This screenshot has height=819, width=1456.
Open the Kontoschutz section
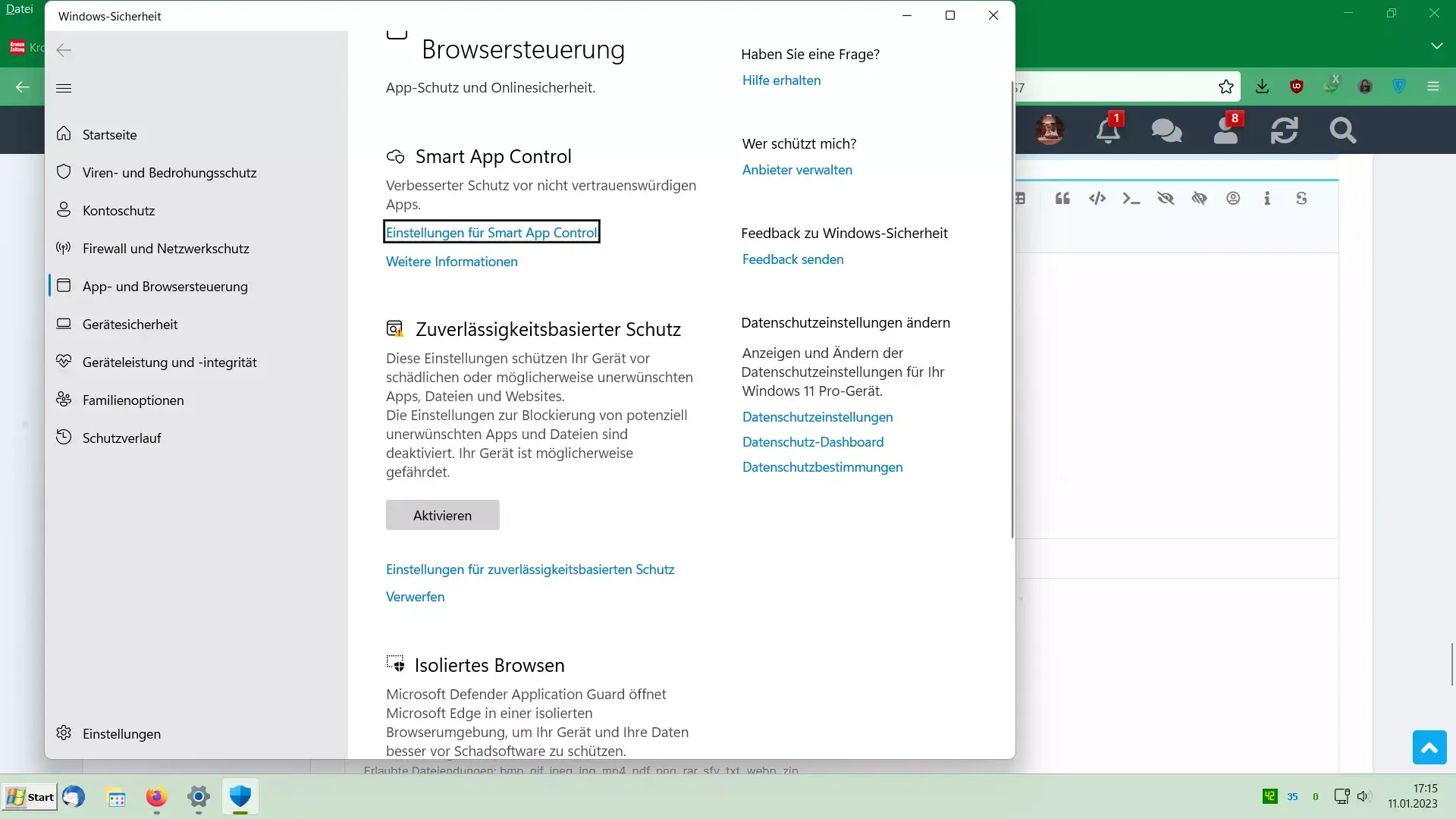tap(118, 210)
